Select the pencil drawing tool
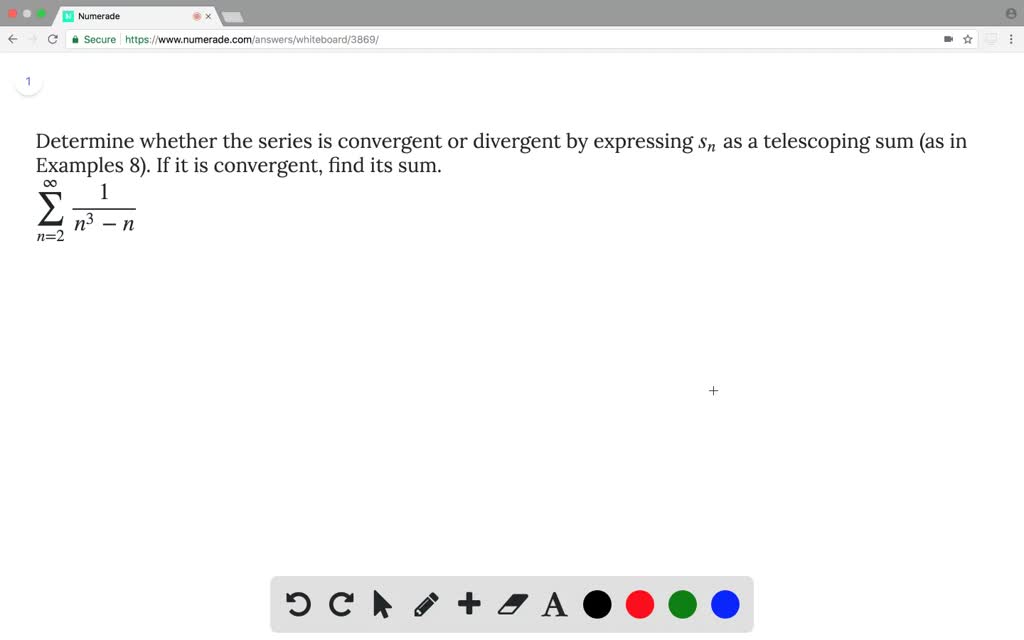 pyautogui.click(x=426, y=604)
